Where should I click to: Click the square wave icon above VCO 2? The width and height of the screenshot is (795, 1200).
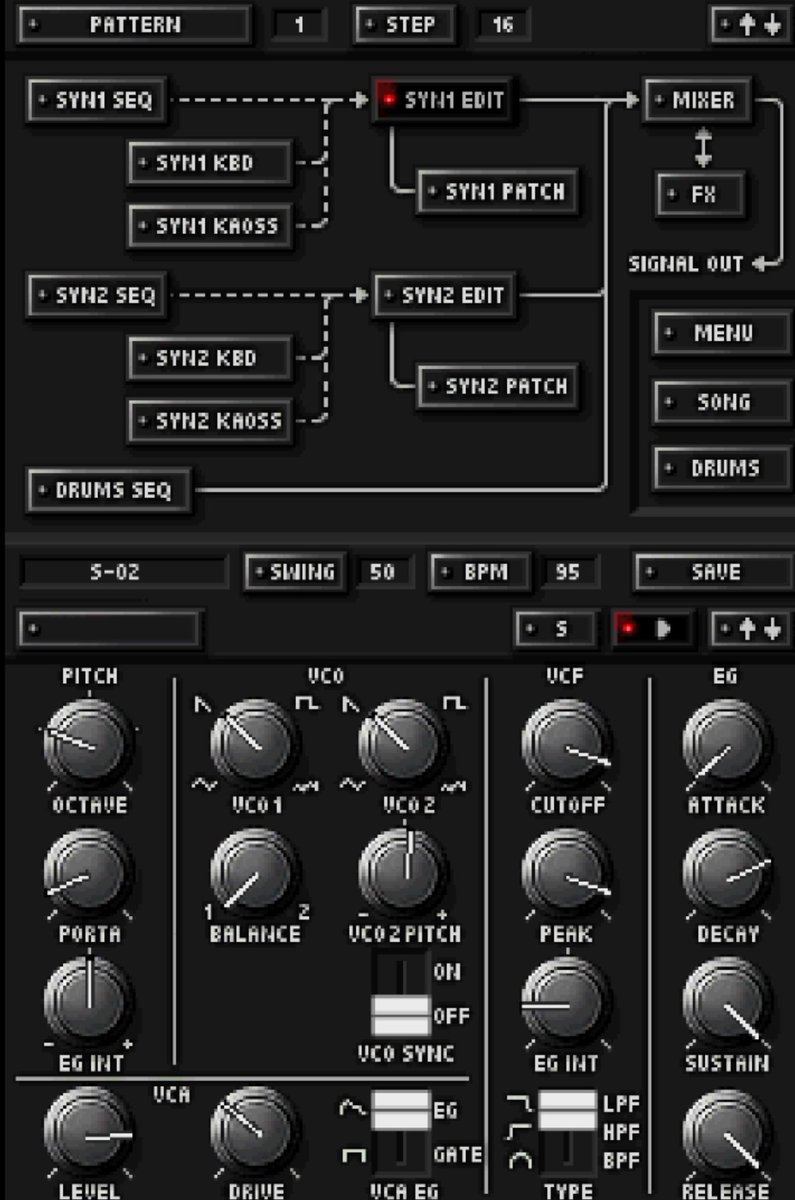click(455, 705)
